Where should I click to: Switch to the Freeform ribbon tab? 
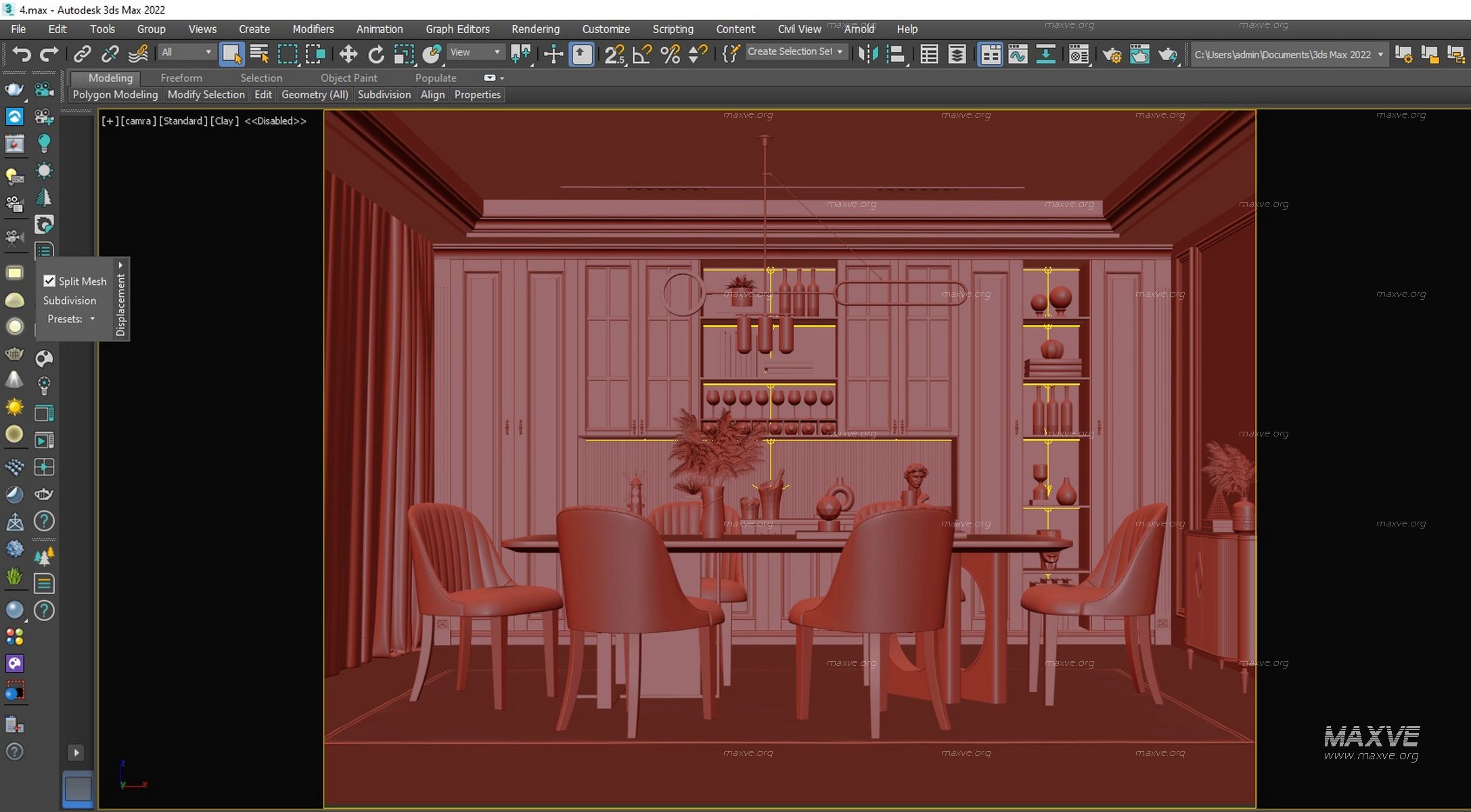click(181, 78)
